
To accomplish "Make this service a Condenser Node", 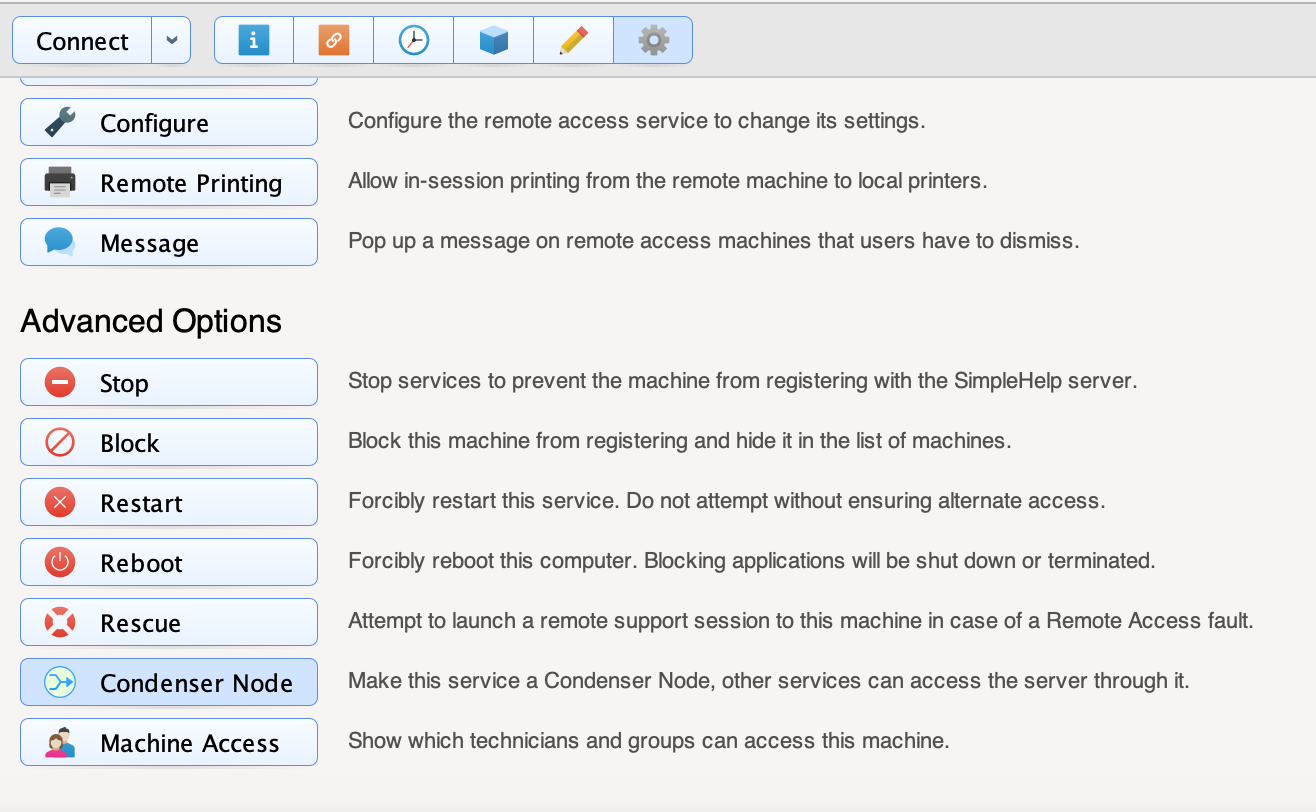I will coord(169,682).
